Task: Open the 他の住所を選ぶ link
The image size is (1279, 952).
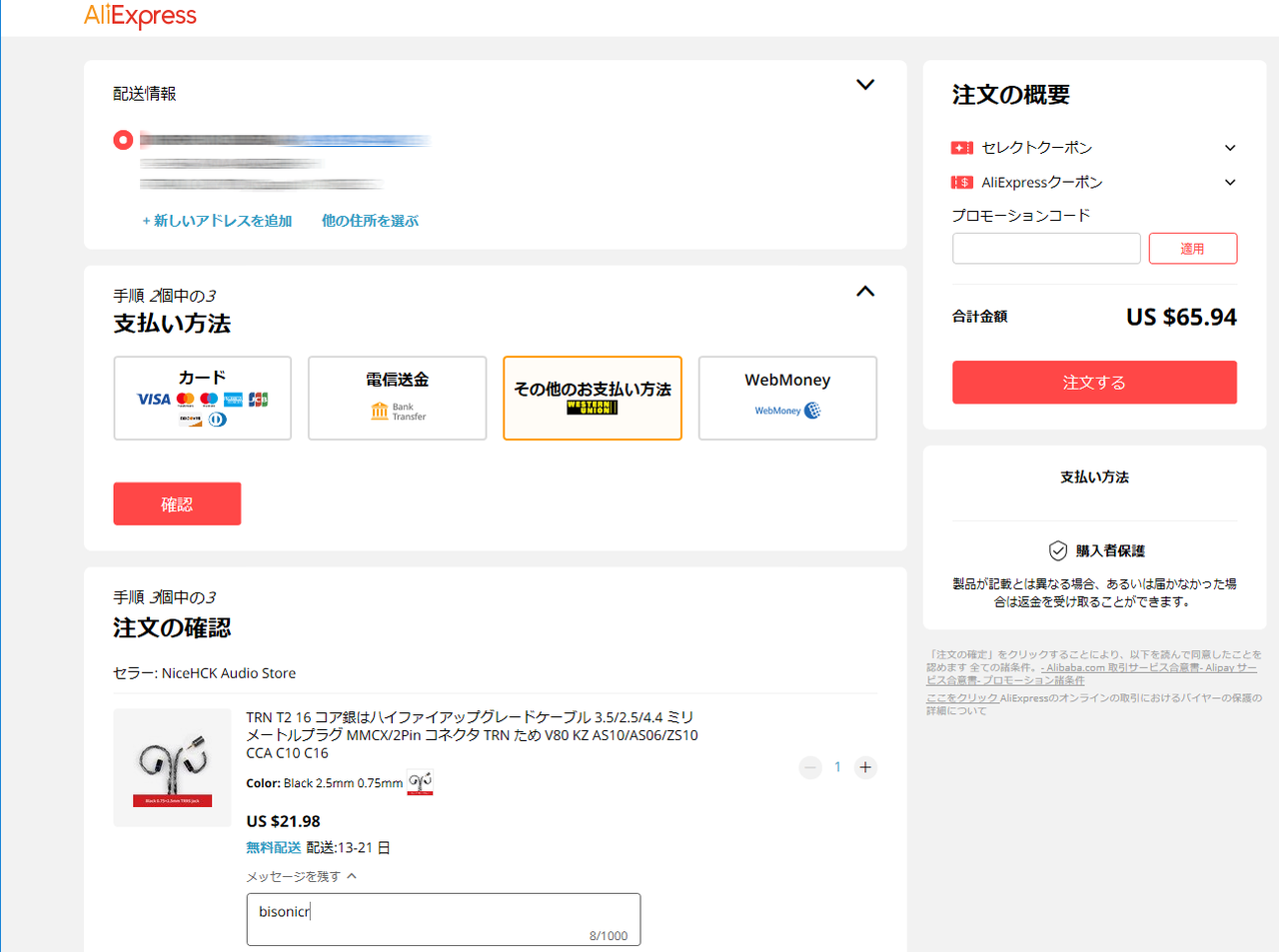Action: point(370,221)
